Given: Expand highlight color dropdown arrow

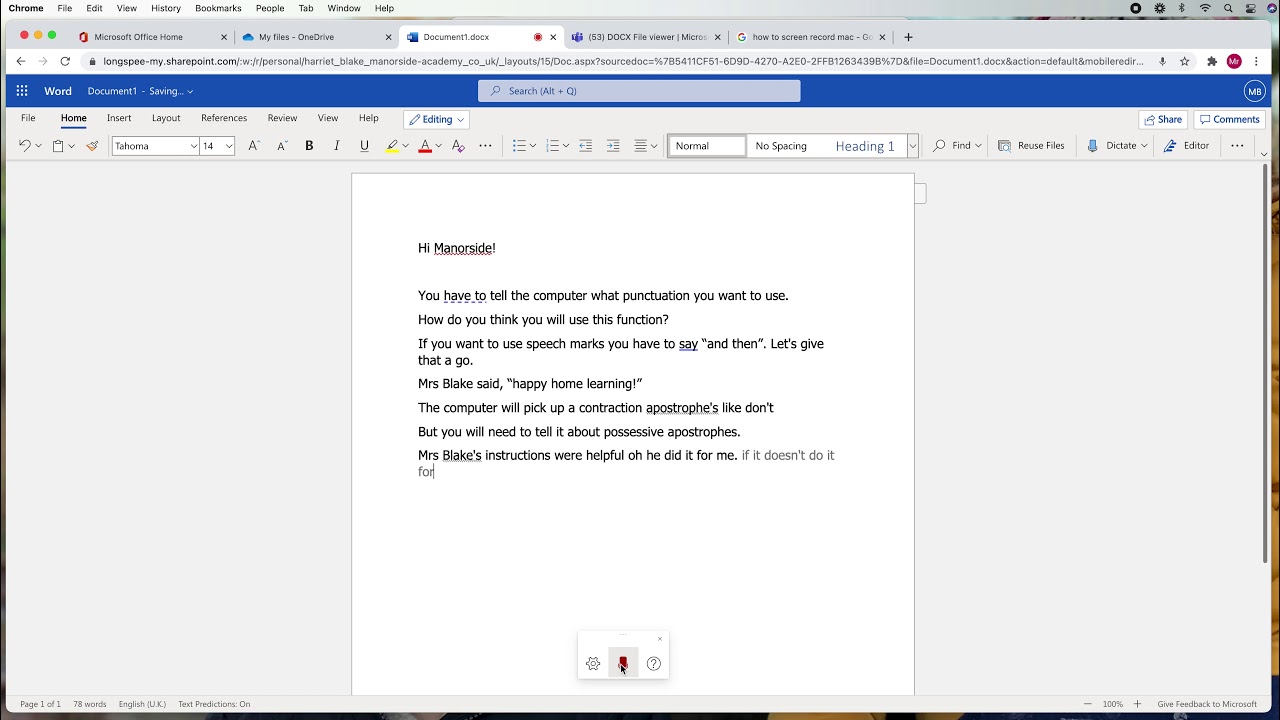Looking at the screenshot, I should pyautogui.click(x=405, y=146).
